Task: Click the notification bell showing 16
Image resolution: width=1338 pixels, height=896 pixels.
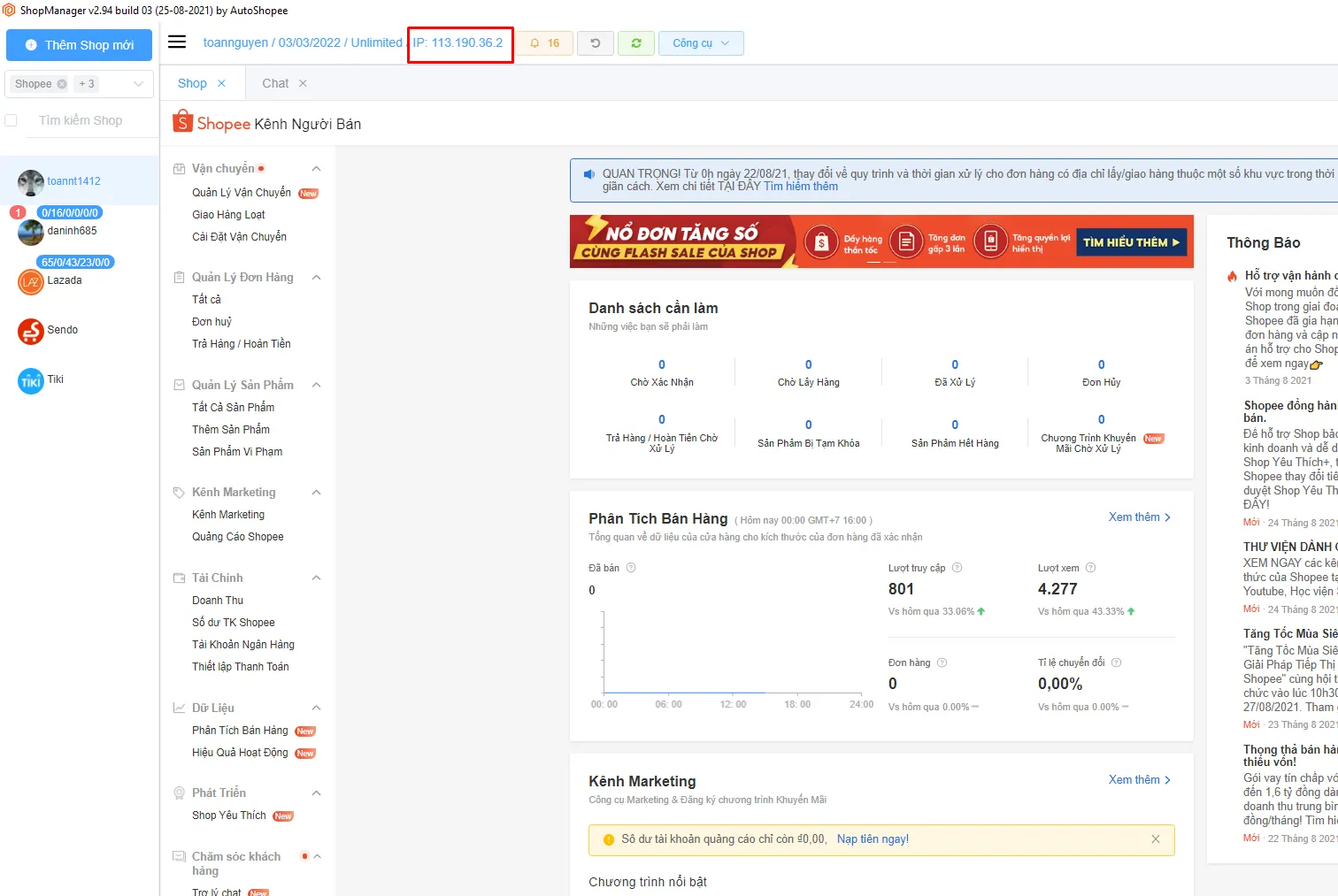Action: tap(545, 43)
